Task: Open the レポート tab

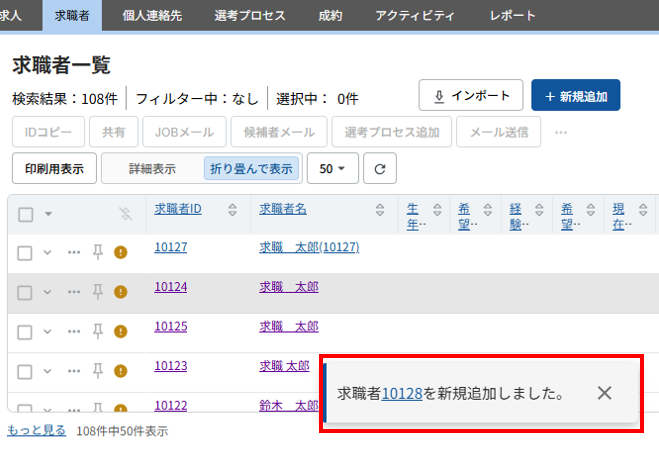Action: pyautogui.click(x=512, y=15)
